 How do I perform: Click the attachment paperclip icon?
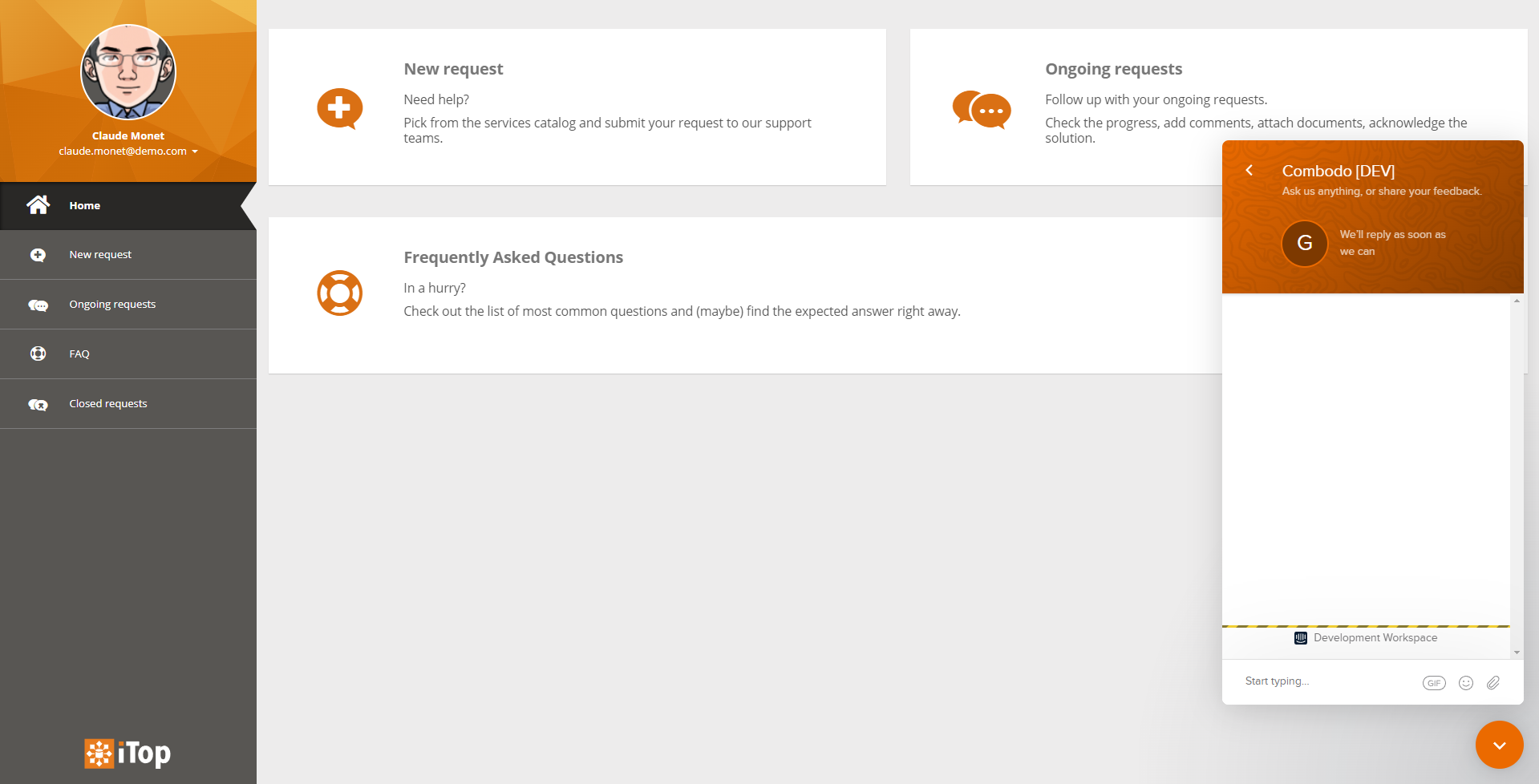1493,683
